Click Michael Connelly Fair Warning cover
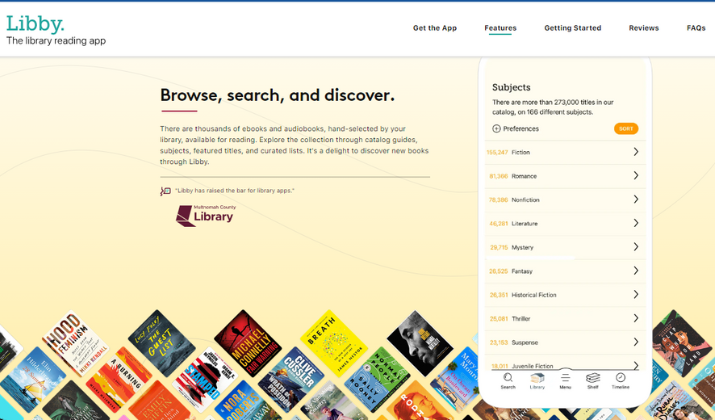The image size is (715, 420). [x=248, y=343]
